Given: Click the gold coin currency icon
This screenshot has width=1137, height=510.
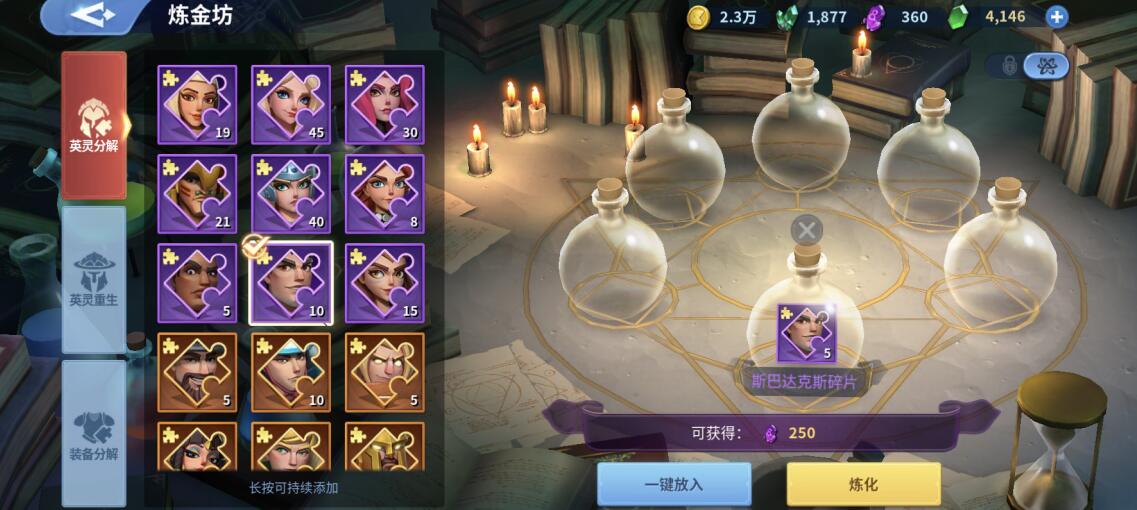Looking at the screenshot, I should pos(698,17).
